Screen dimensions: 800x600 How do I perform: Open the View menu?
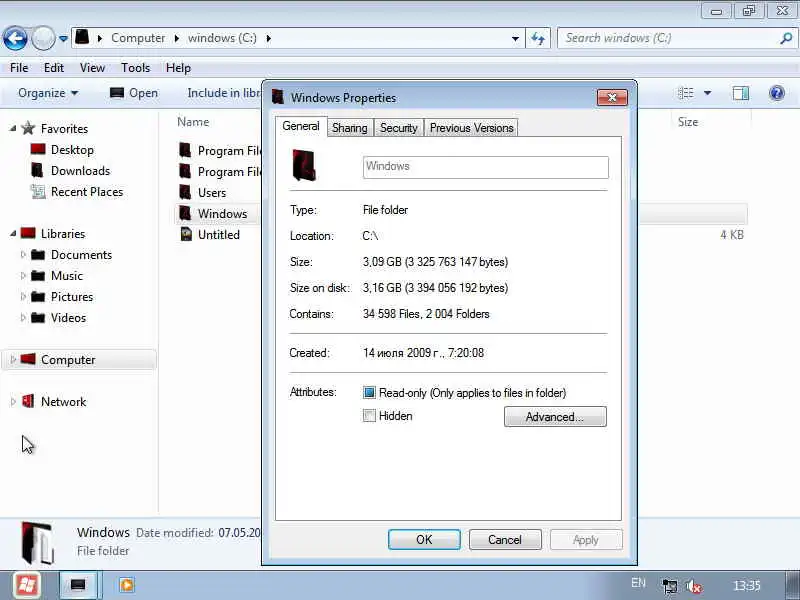[x=92, y=68]
